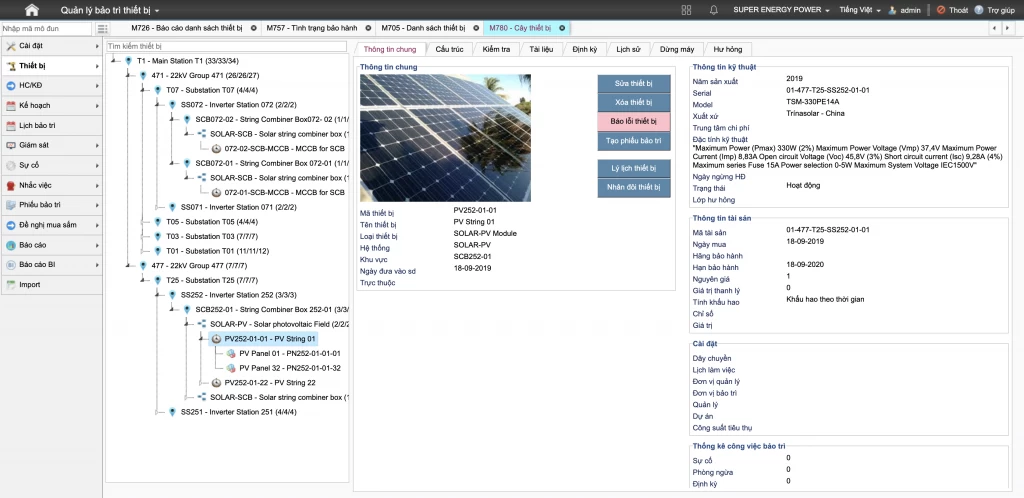1024x498 pixels.
Task: Collapse the T07 - Substation T07 node
Action: coord(142,90)
